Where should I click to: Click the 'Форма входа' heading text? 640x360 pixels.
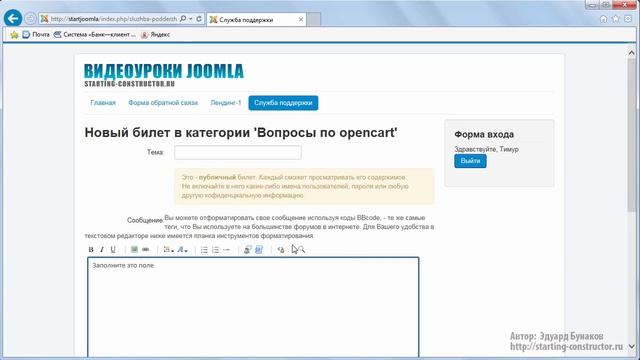click(x=484, y=134)
